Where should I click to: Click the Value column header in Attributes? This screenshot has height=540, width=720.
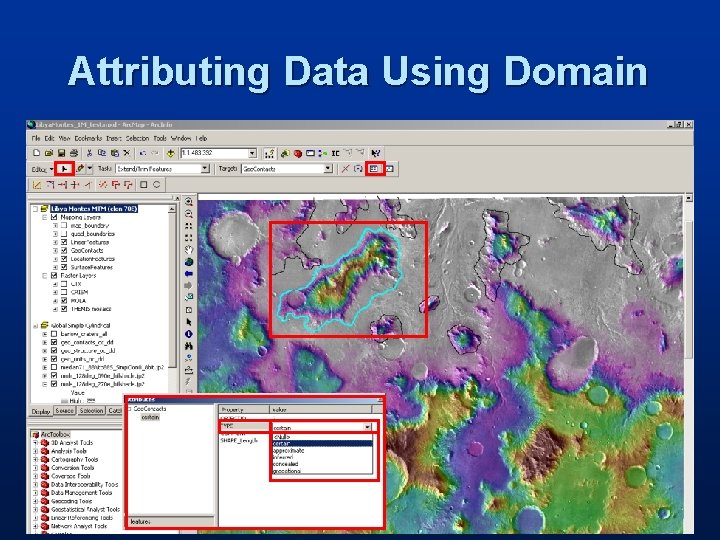pyautogui.click(x=320, y=409)
